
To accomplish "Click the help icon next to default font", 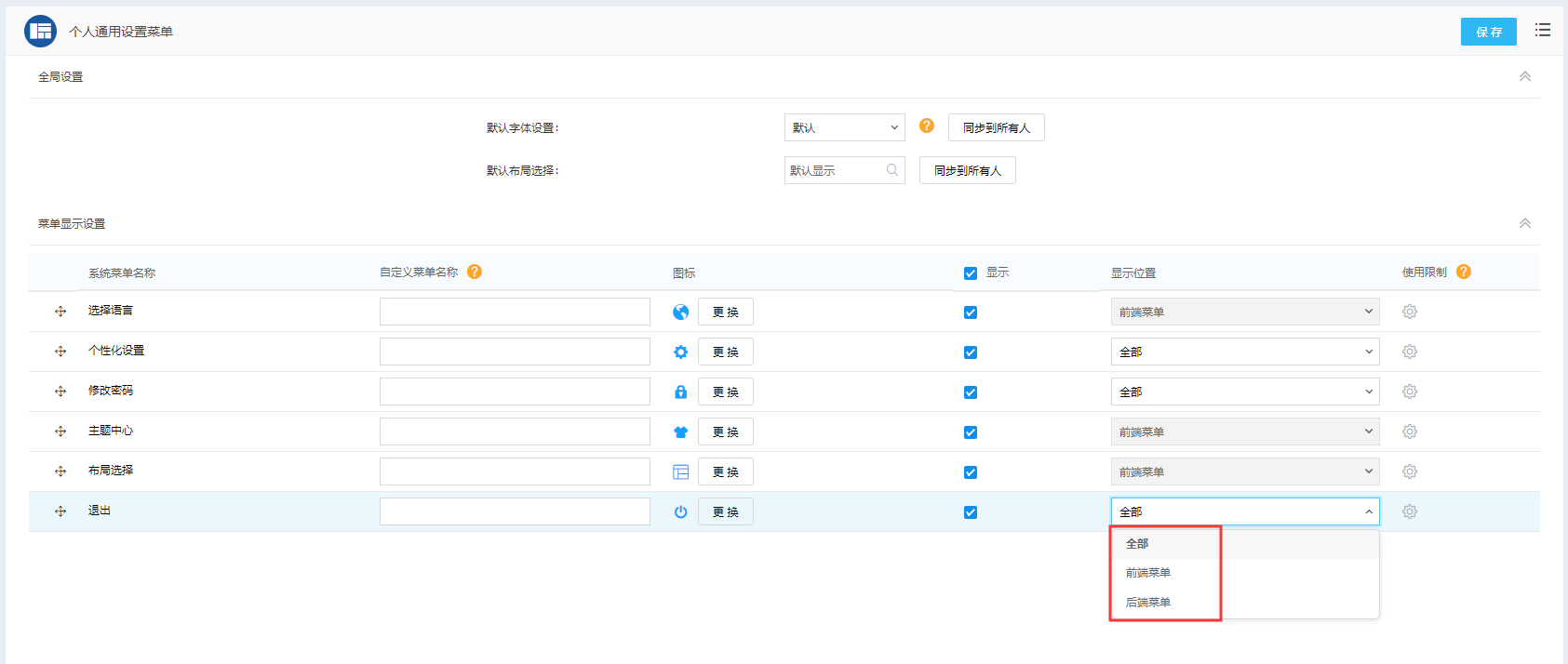I will tap(926, 126).
